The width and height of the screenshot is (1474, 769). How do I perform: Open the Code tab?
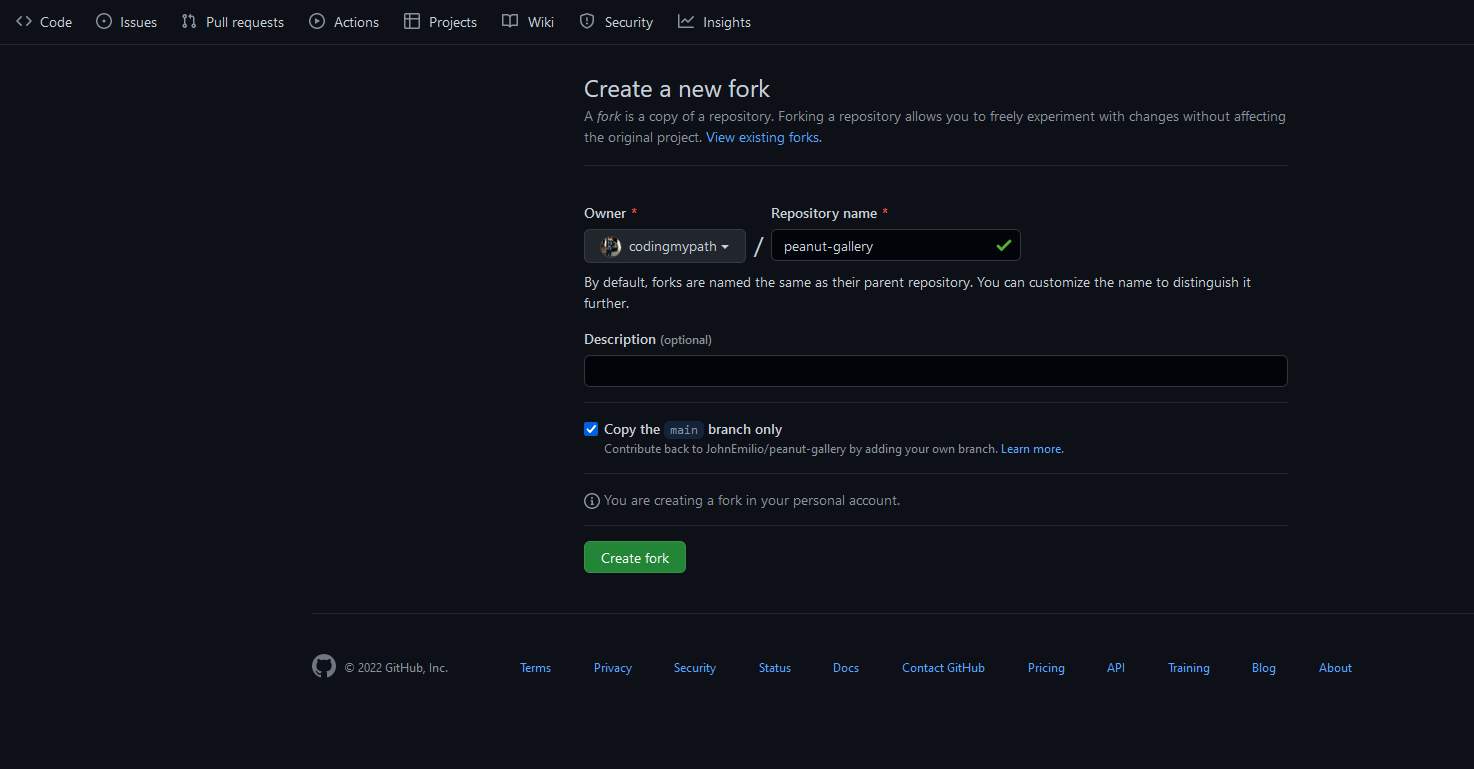click(x=44, y=22)
